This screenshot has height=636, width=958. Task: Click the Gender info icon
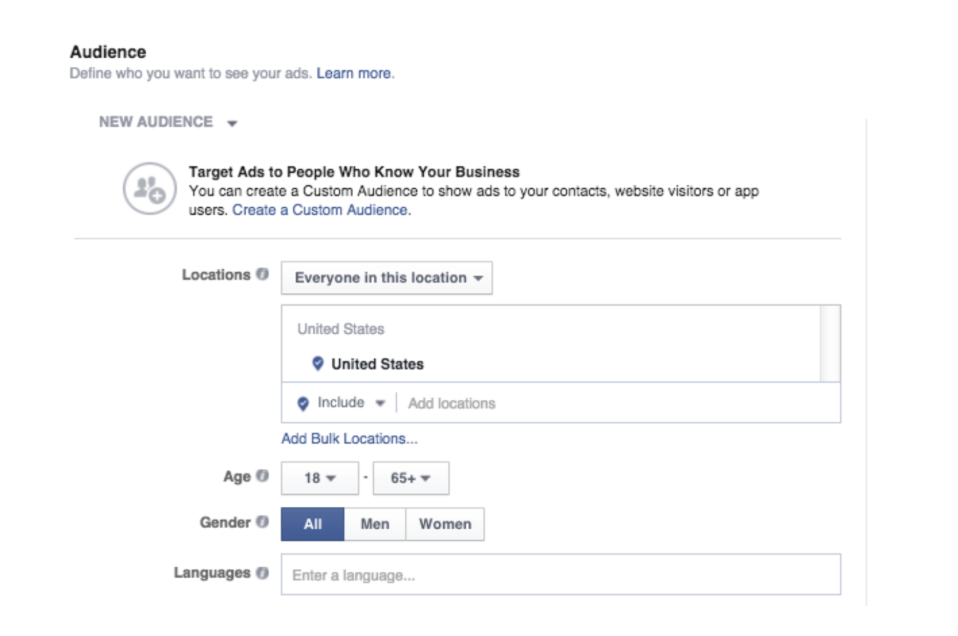tap(262, 522)
